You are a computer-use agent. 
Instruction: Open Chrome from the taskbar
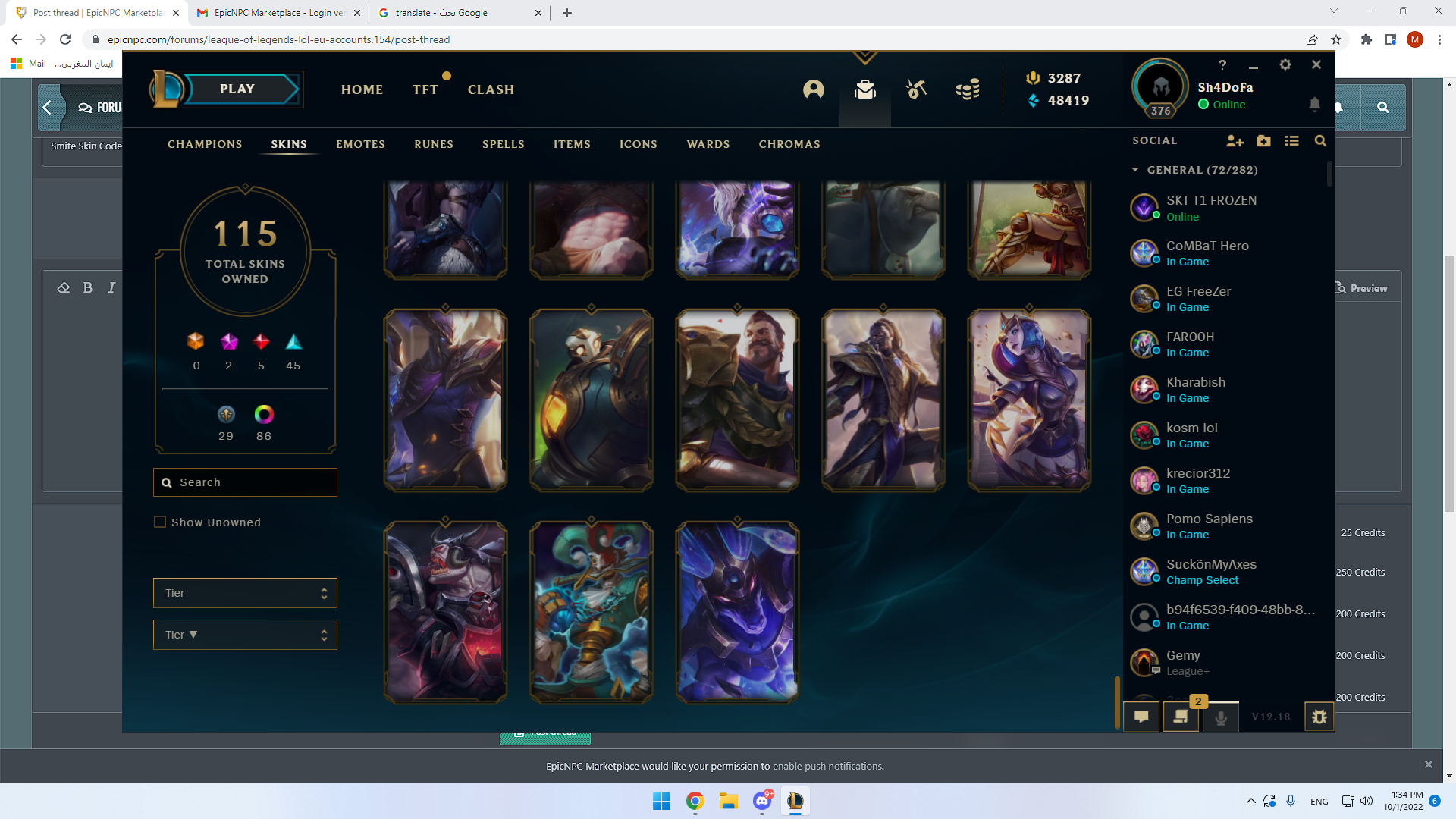695,802
